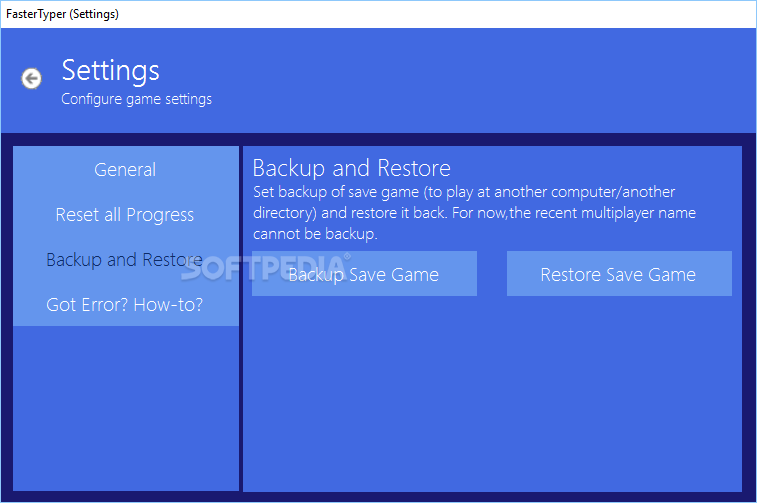Image resolution: width=757 pixels, height=503 pixels.
Task: Select the Backup and Restore sidebar item
Action: pyautogui.click(x=125, y=260)
